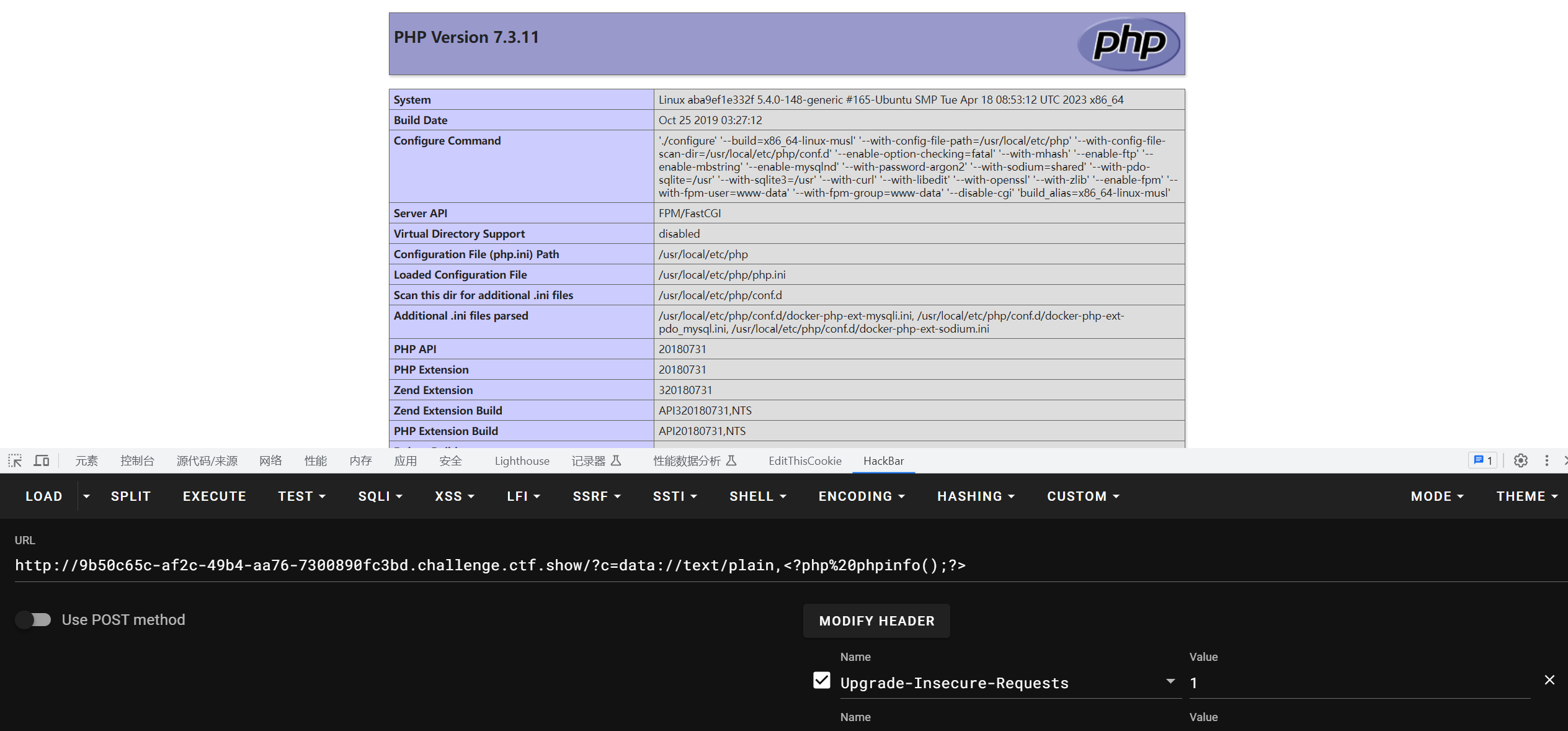Open DevTools settings gear icon
This screenshot has width=1568, height=731.
pyautogui.click(x=1520, y=460)
